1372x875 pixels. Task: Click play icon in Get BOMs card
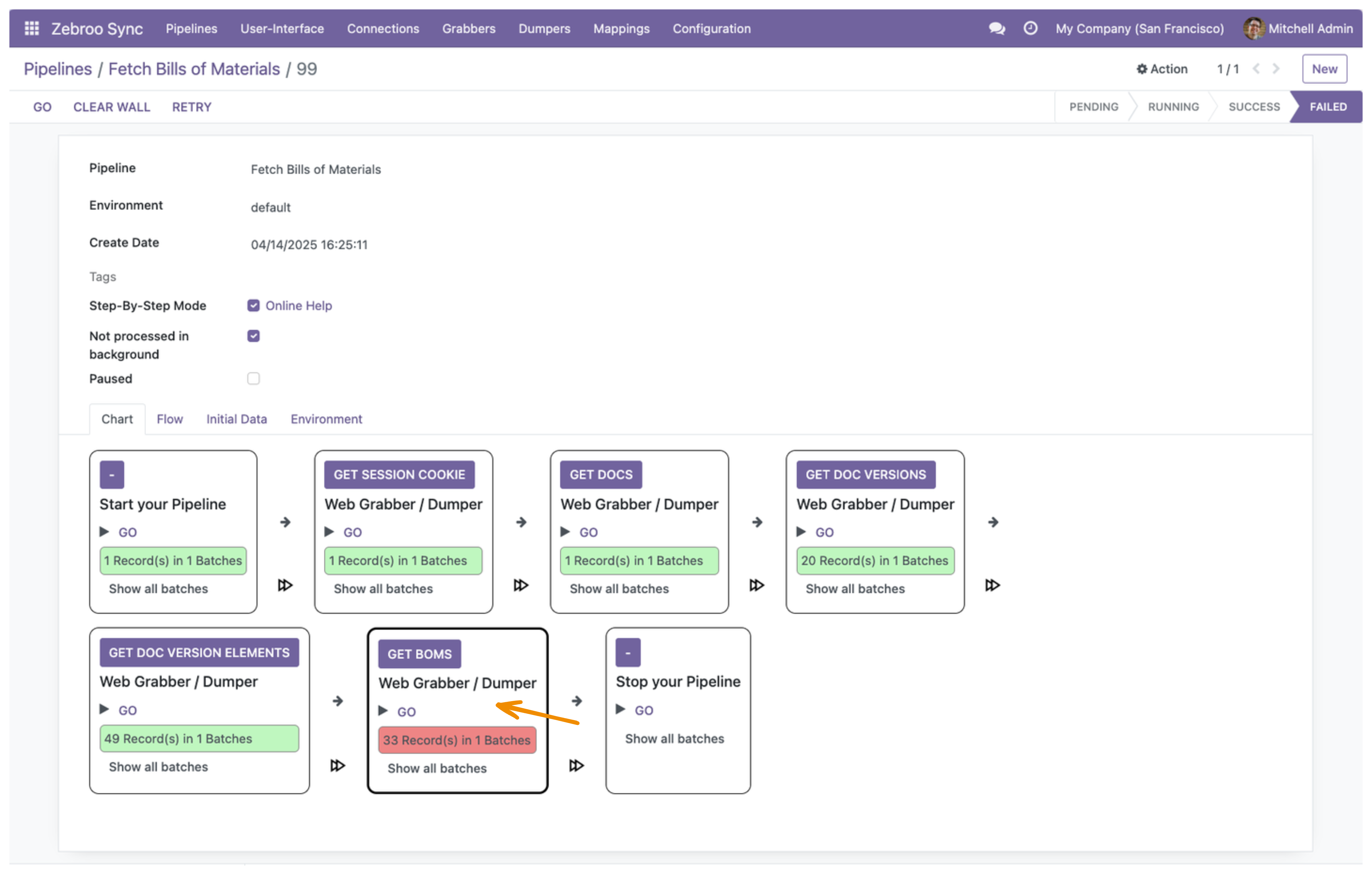click(383, 710)
